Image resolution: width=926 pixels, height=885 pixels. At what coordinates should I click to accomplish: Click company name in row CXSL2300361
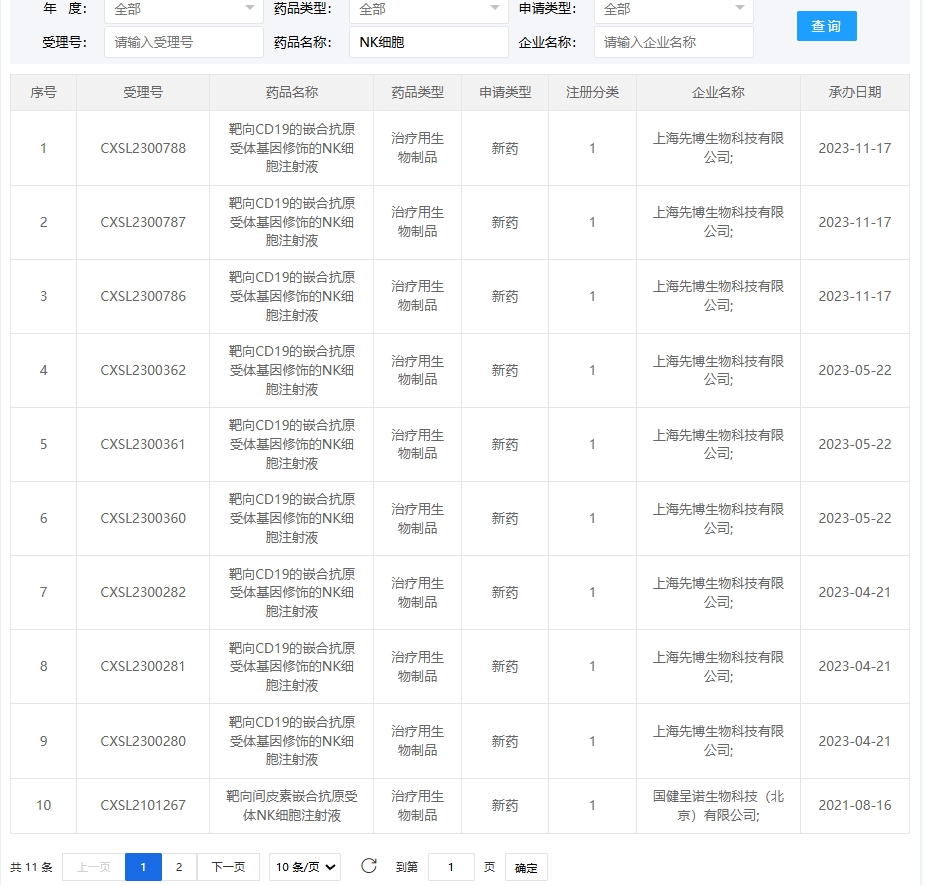[718, 444]
